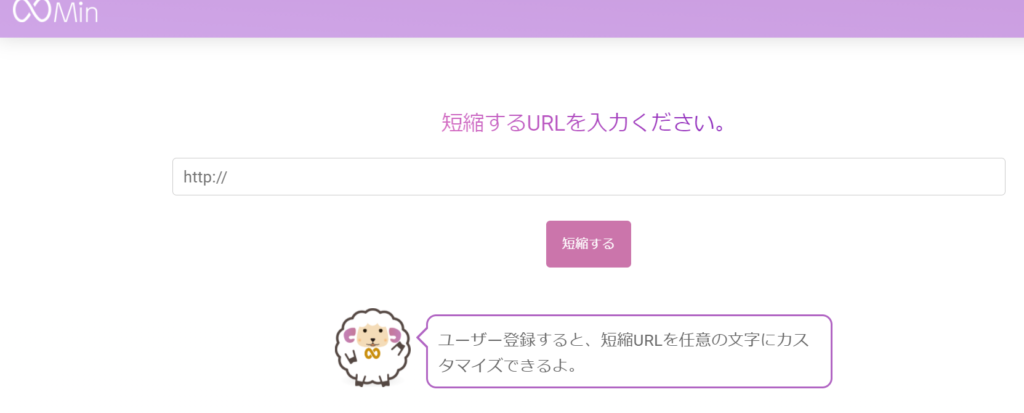
Task: Click the http:// placeholder text
Action: tap(205, 177)
